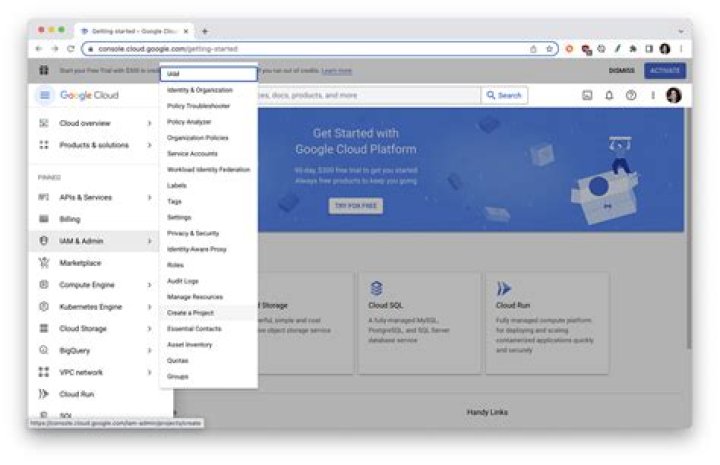Expand the Products & solutions submenu arrow
The image size is (720, 465).
(x=149, y=145)
